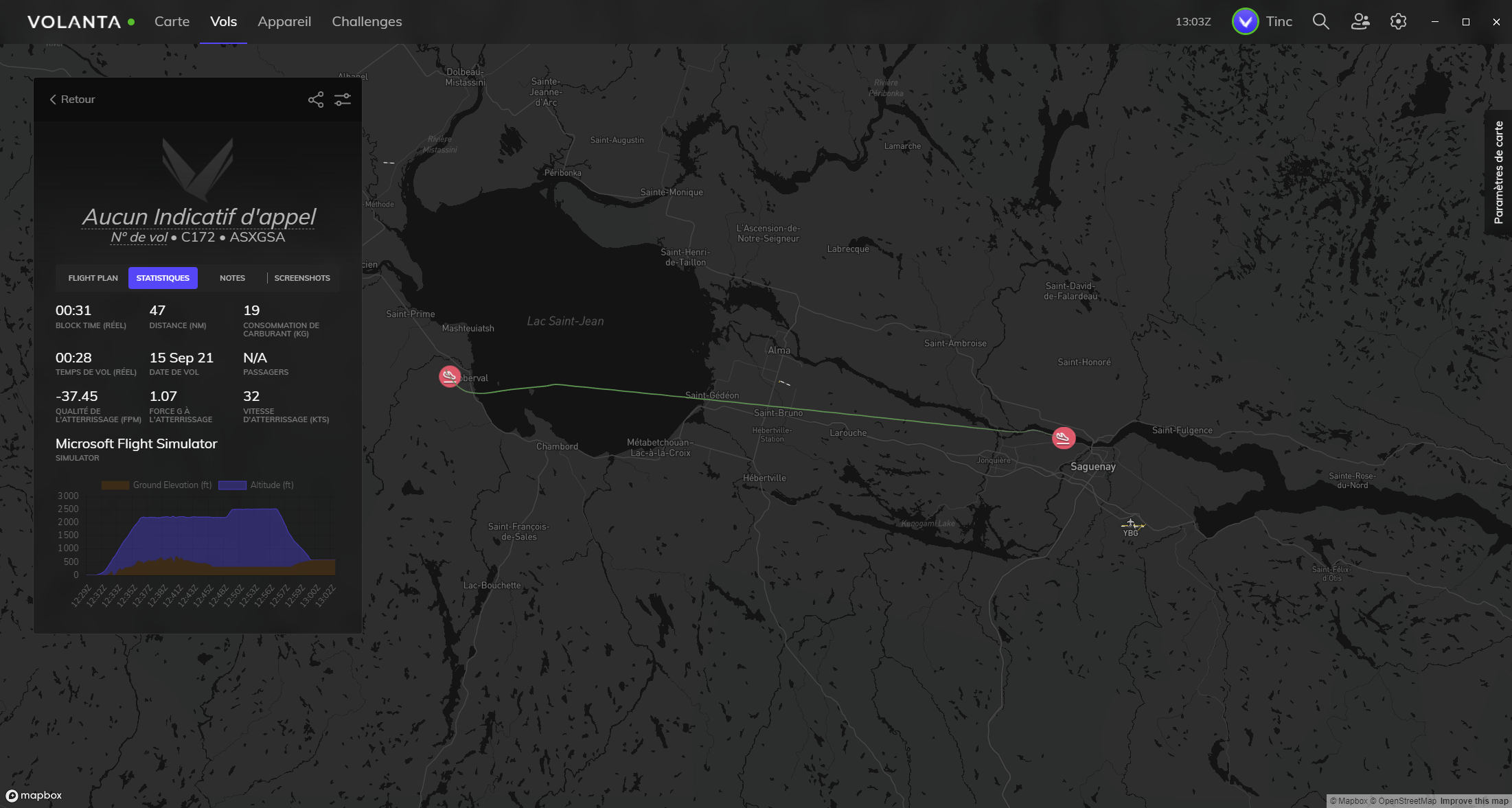
Task: Expand Paramètres de carte side panel
Action: tap(1498, 172)
